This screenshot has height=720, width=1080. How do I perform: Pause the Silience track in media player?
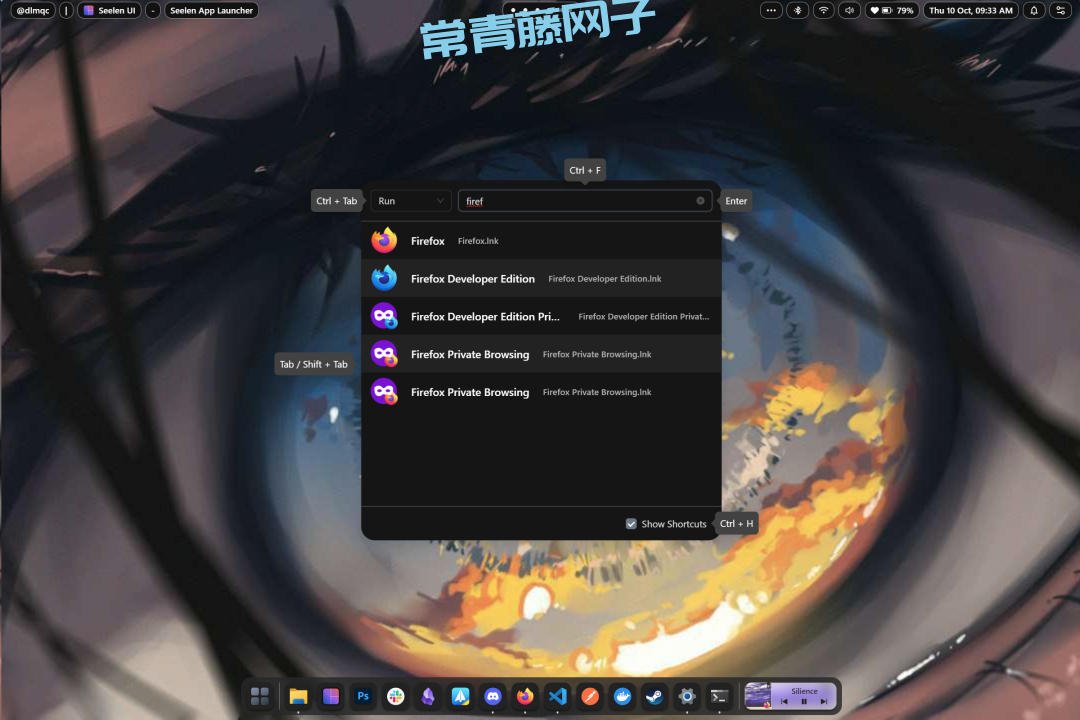click(x=804, y=702)
